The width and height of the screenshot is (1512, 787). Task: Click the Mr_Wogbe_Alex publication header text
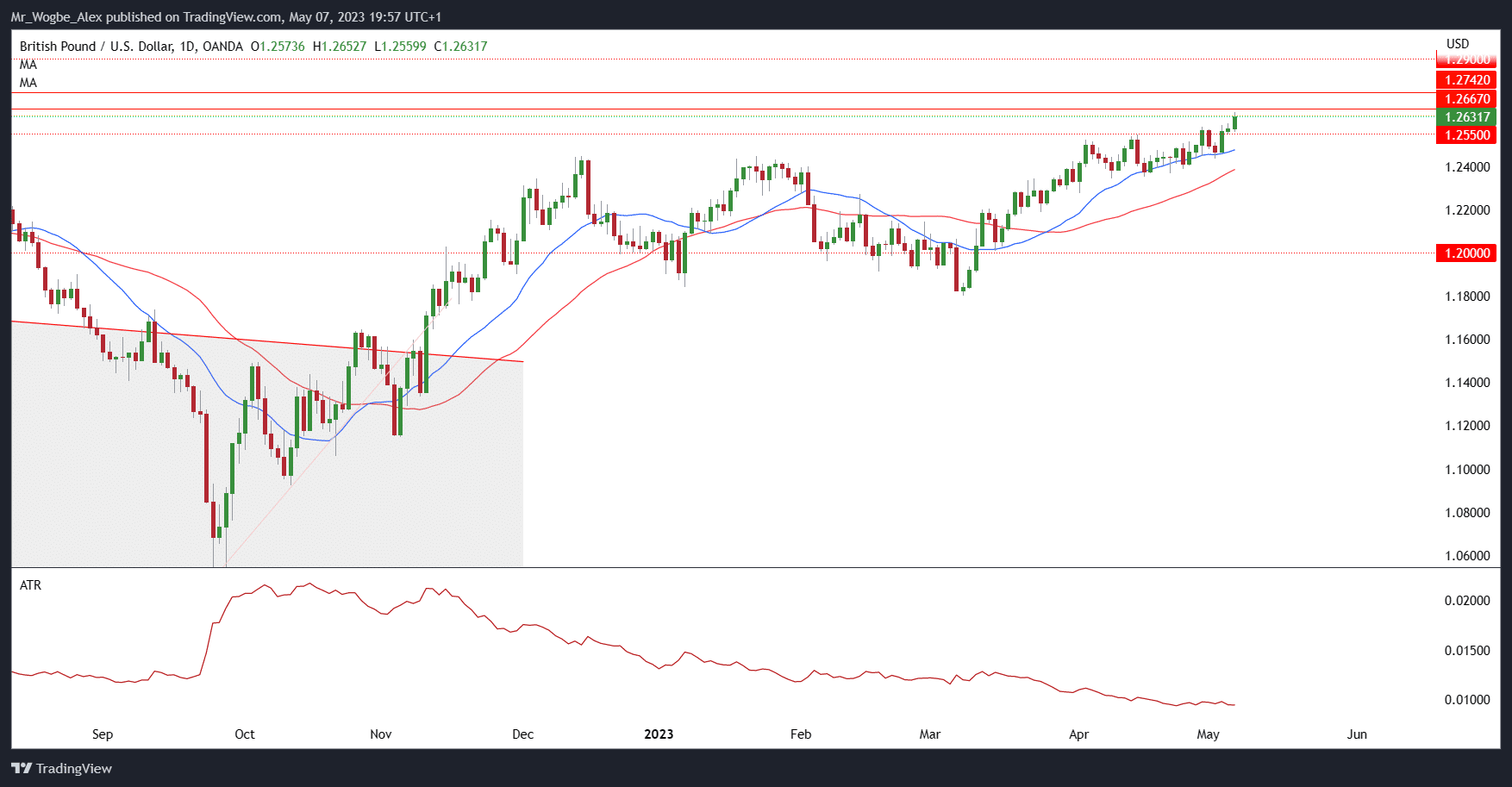pos(226,17)
